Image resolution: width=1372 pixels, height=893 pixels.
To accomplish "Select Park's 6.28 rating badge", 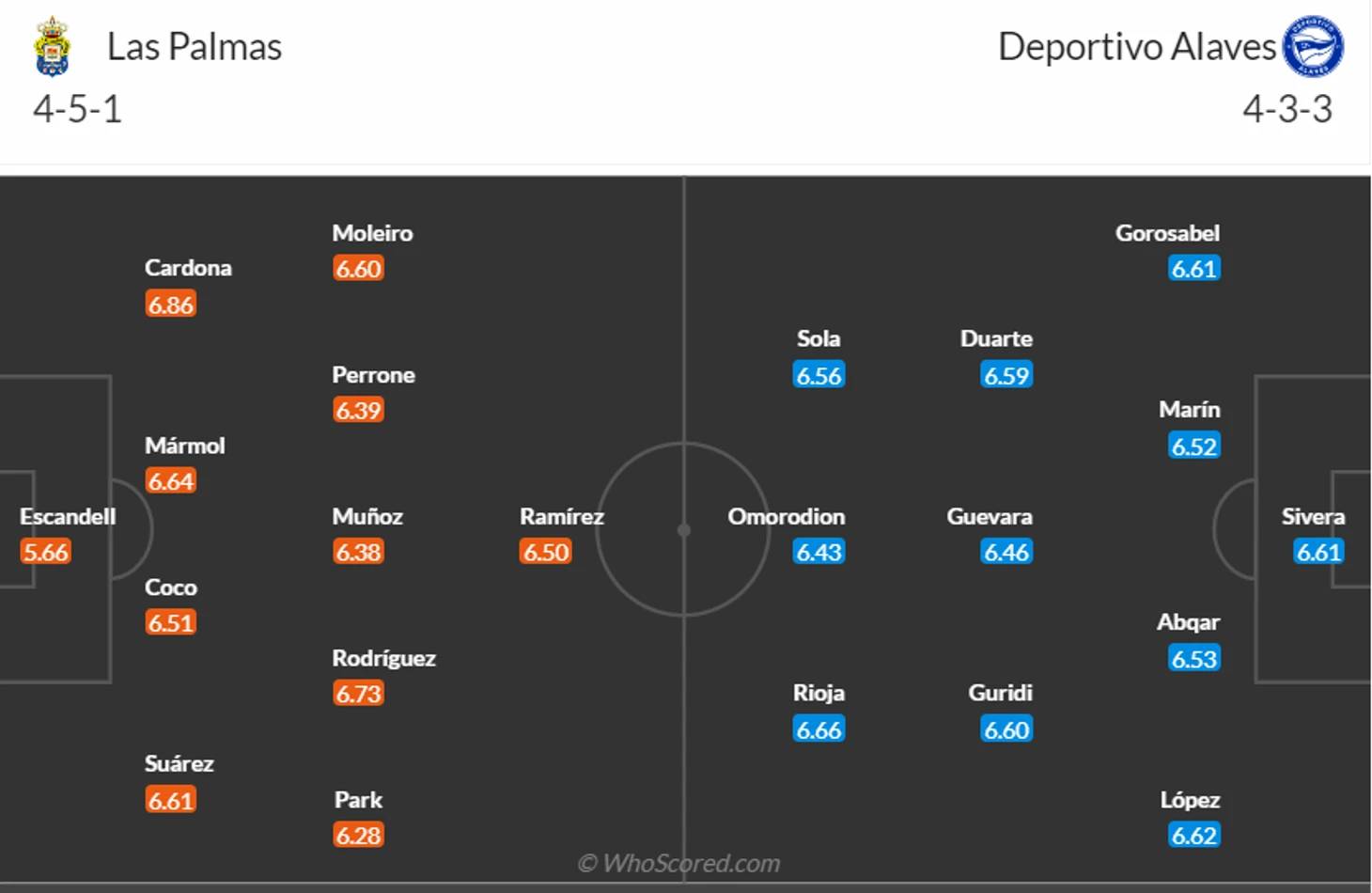I will pyautogui.click(x=358, y=836).
